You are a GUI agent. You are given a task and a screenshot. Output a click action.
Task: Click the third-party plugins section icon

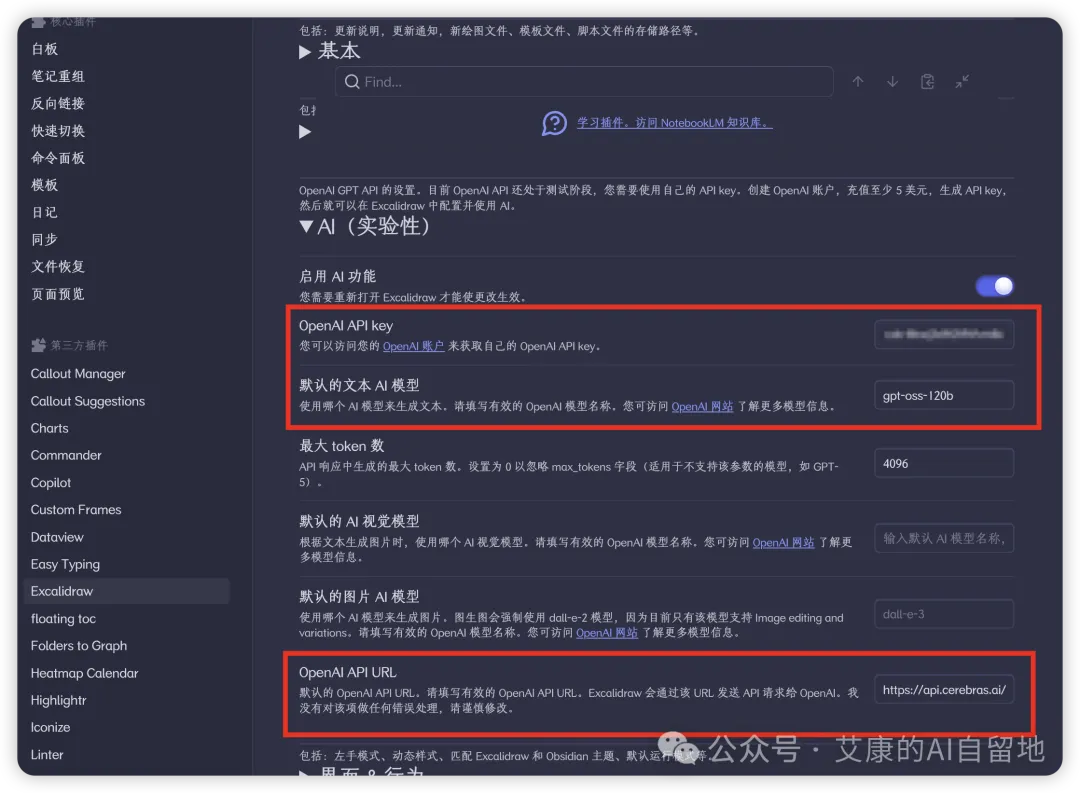point(39,344)
